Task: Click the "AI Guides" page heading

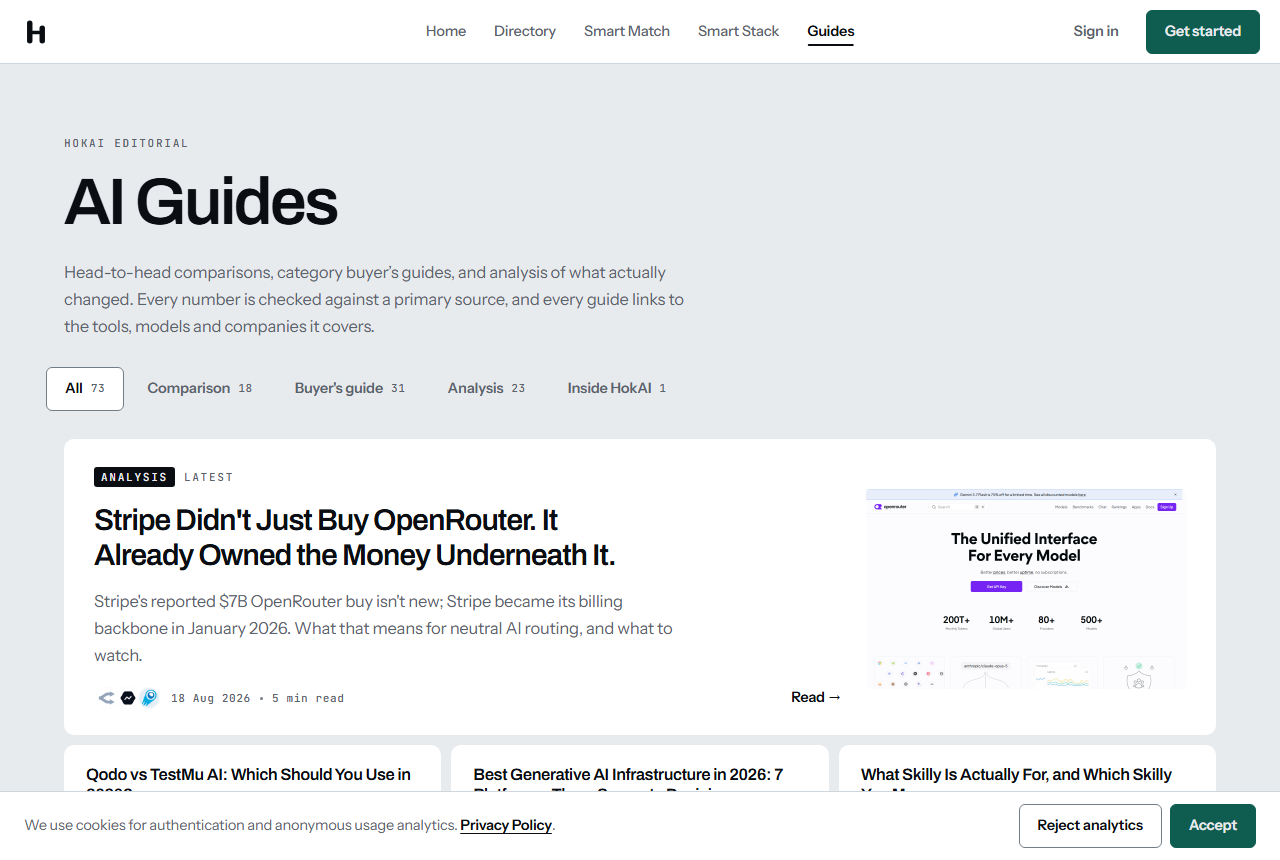Action: click(201, 202)
